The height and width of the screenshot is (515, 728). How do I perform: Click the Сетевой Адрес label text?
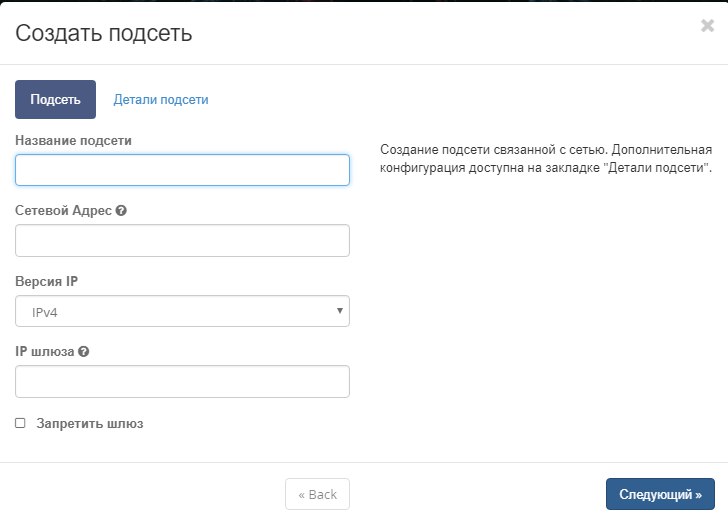coord(63,211)
